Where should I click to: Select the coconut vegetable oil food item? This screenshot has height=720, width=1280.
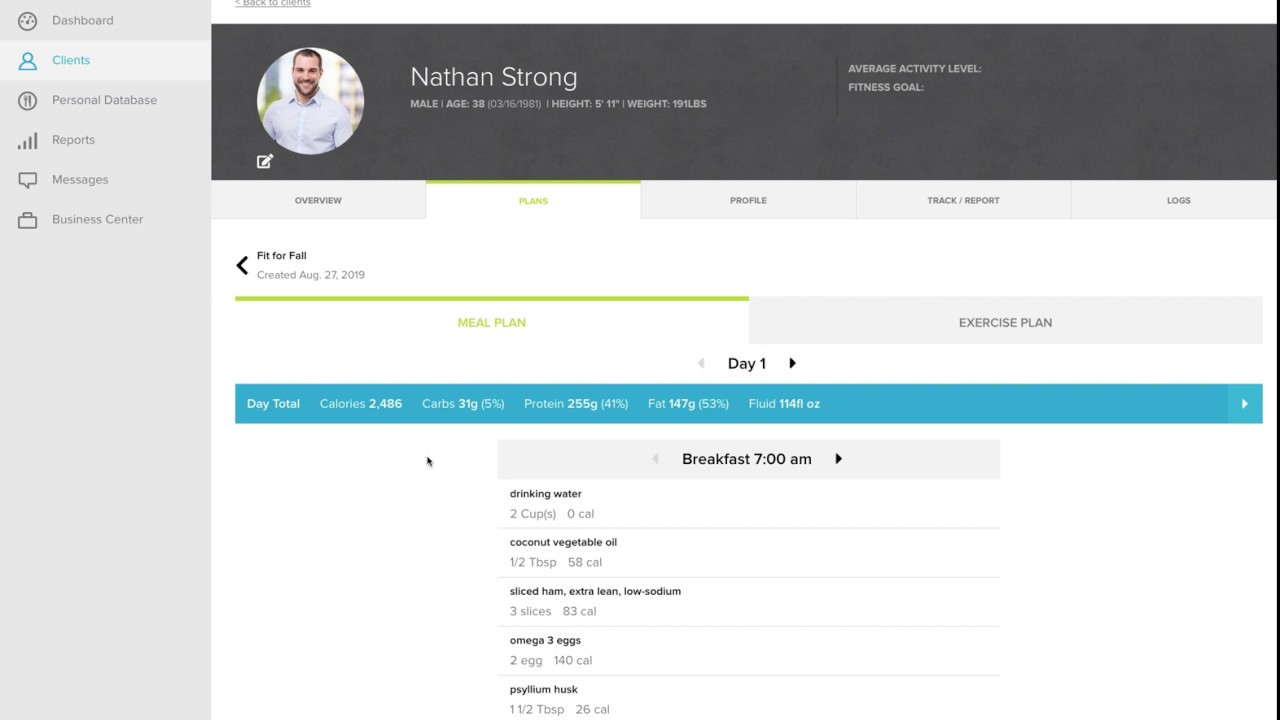(x=563, y=542)
